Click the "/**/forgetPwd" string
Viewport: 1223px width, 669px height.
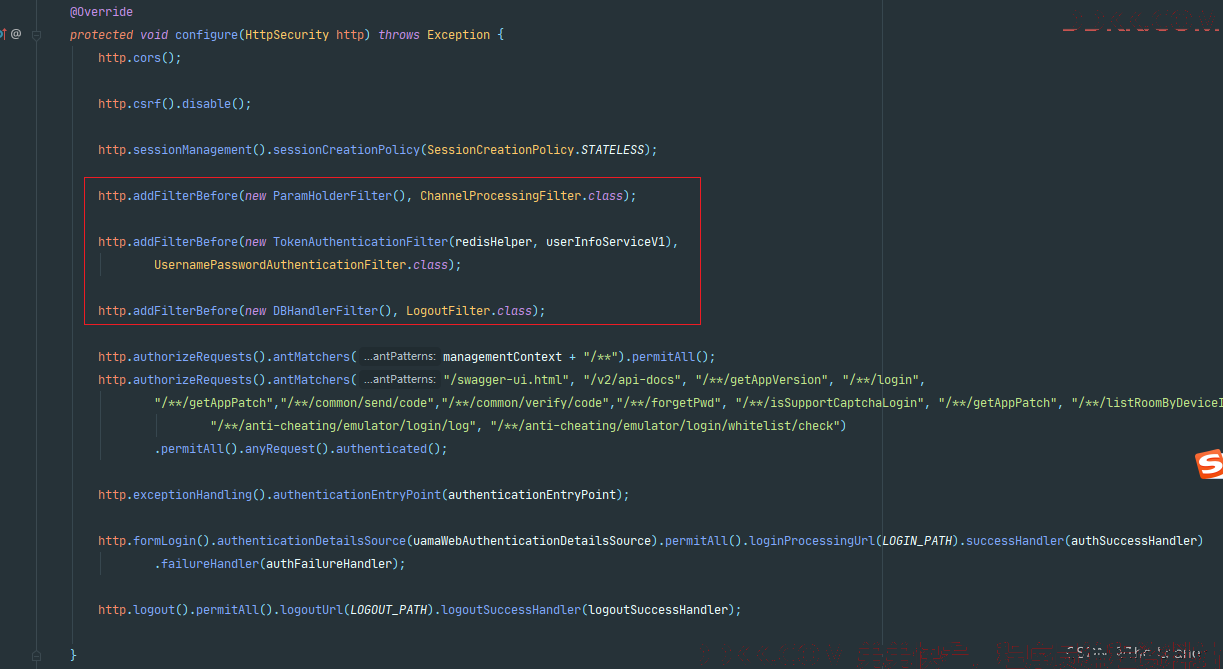point(670,403)
